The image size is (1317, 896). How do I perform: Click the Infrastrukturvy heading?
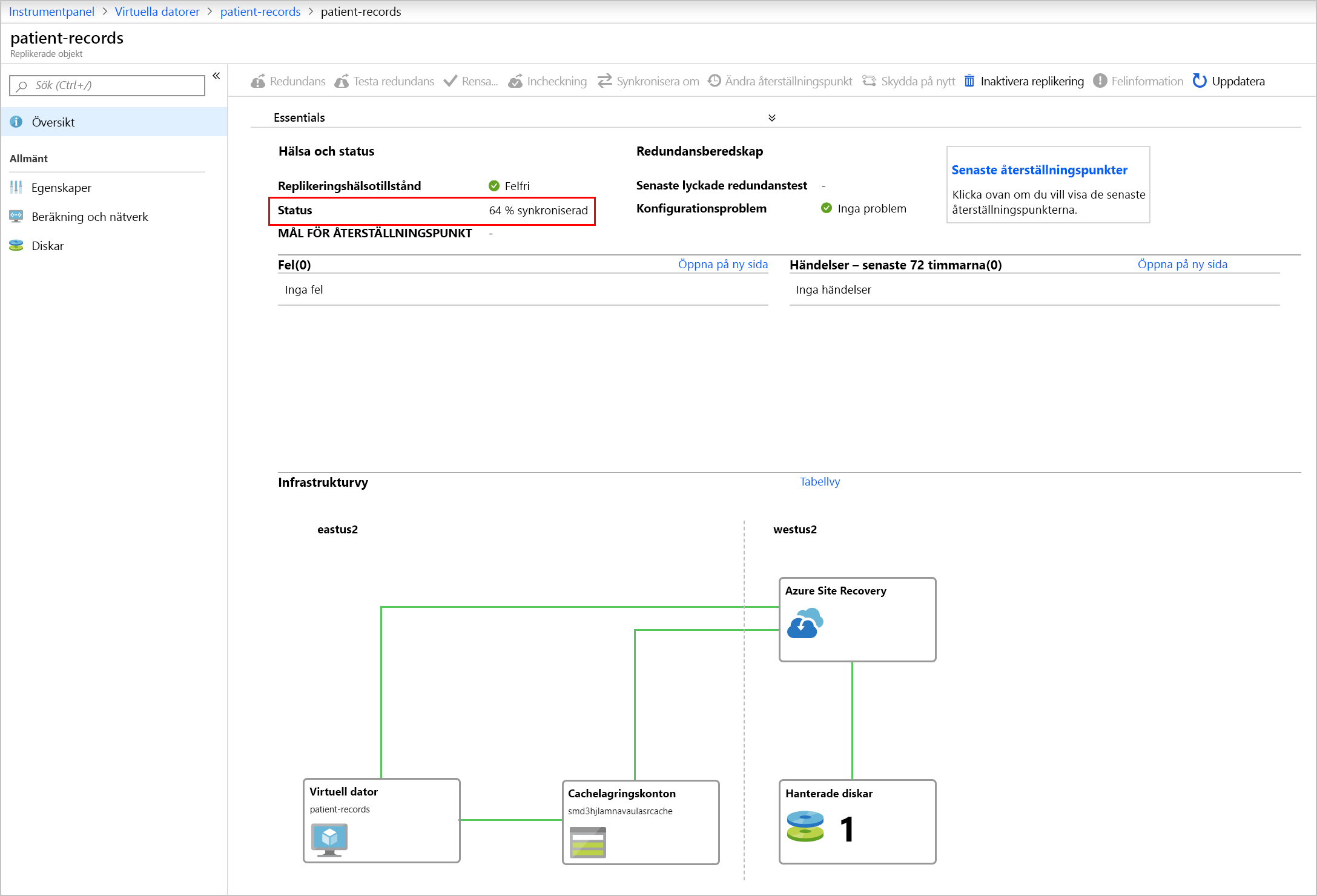[323, 483]
